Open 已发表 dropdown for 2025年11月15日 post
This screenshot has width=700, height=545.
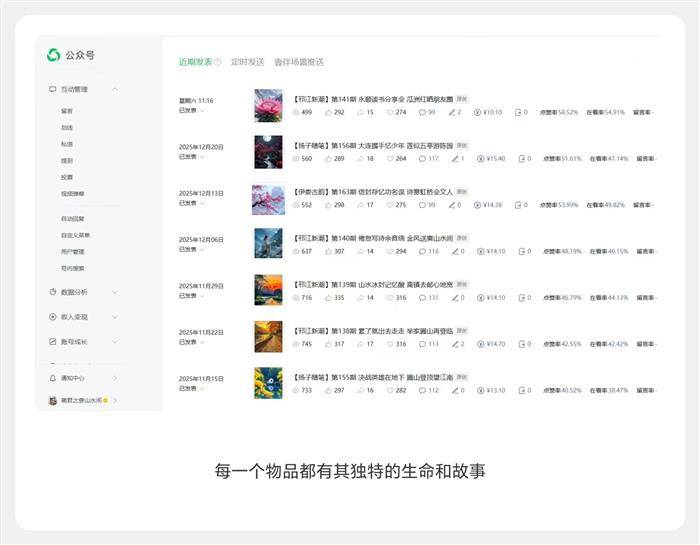[202, 389]
